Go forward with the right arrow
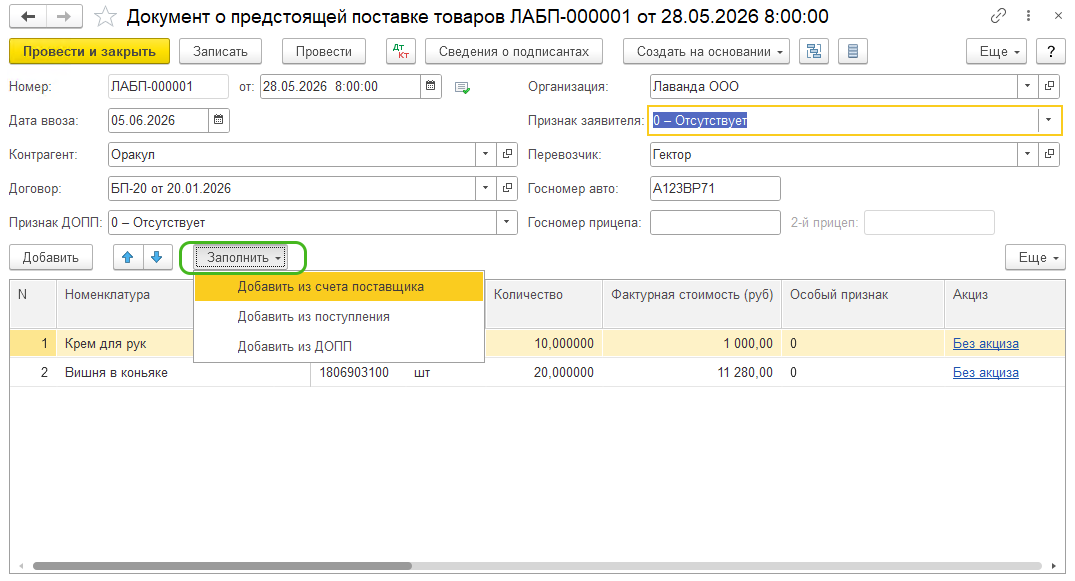This screenshot has height=581, width=1075. click(64, 16)
